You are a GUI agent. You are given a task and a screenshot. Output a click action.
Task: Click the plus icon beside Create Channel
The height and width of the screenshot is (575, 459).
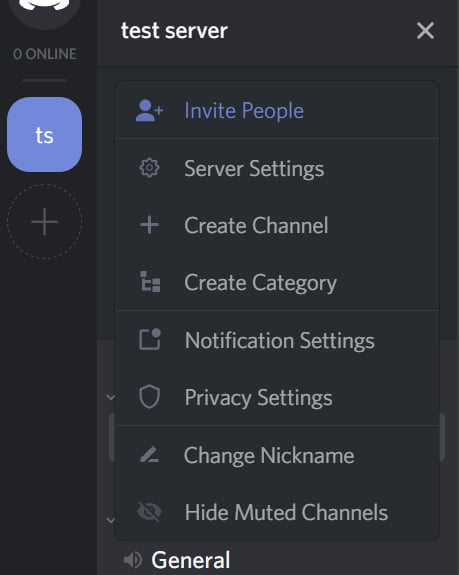(x=149, y=225)
